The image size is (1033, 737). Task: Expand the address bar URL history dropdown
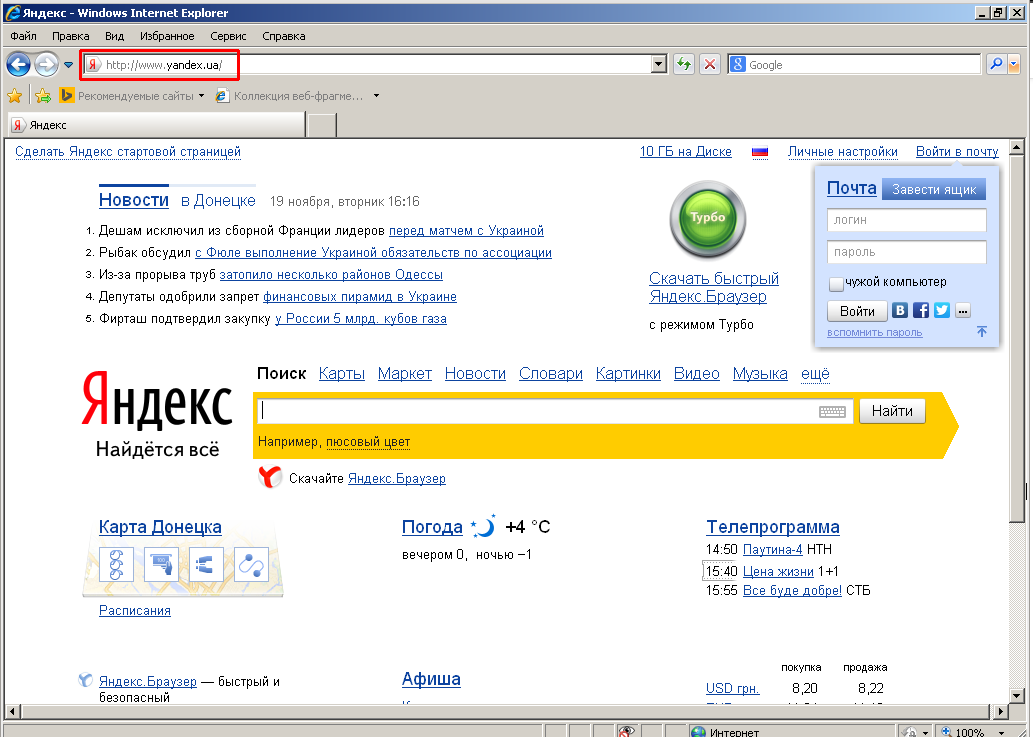659,65
